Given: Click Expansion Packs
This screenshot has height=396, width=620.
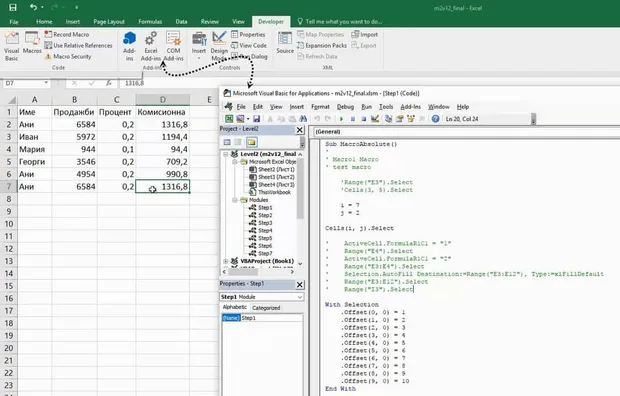Looking at the screenshot, I should [322, 45].
